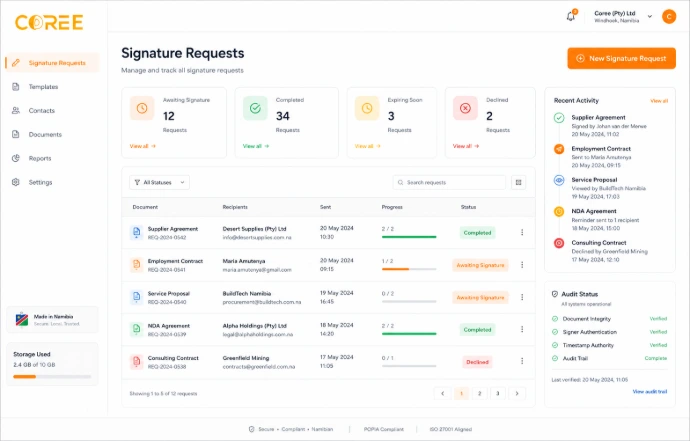Click the Service Proposal viewed eye icon
This screenshot has height=441, width=690.
pyautogui.click(x=559, y=180)
